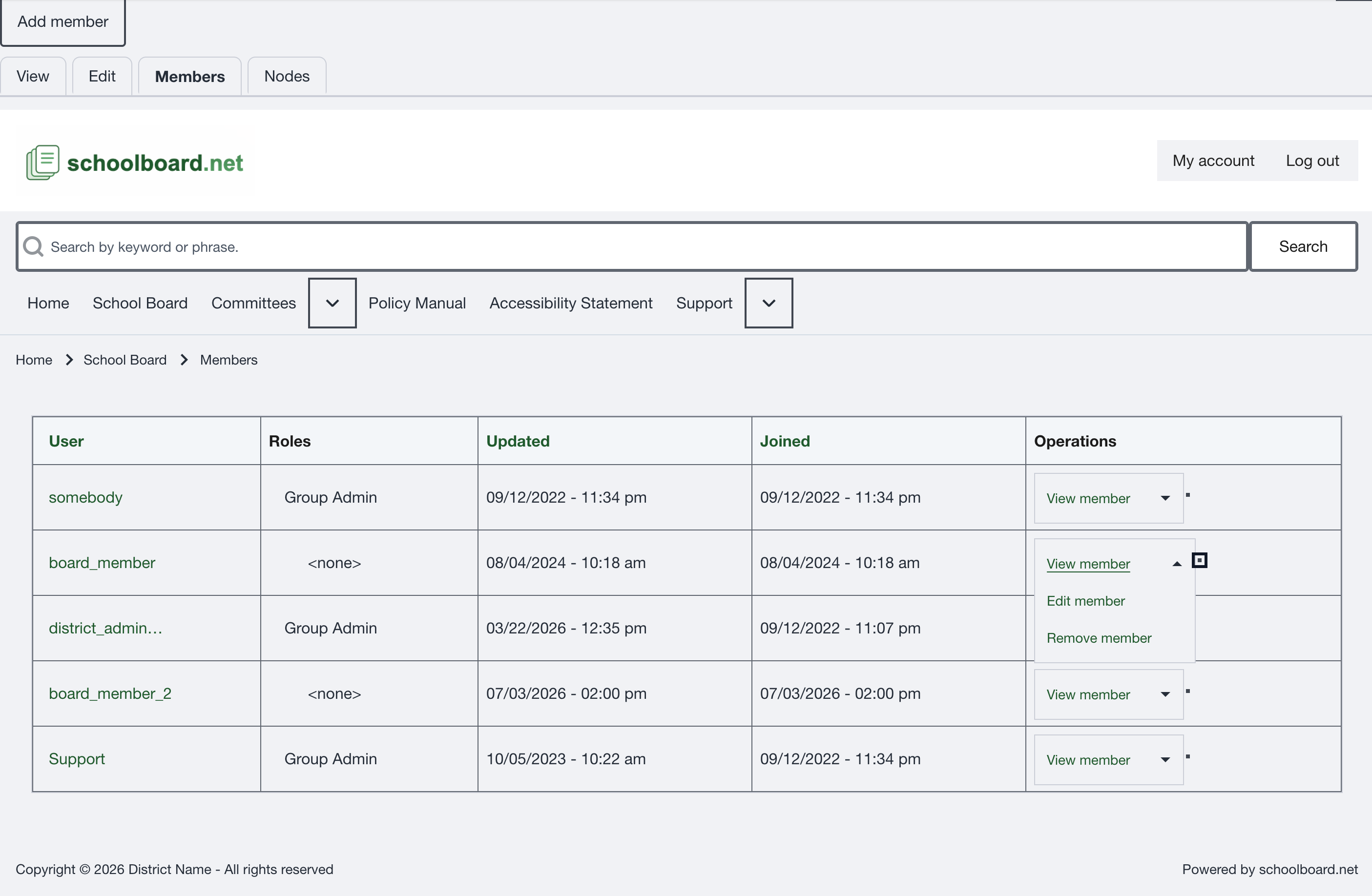The image size is (1372, 896).
Task: Switch to the Nodes tab
Action: [287, 76]
